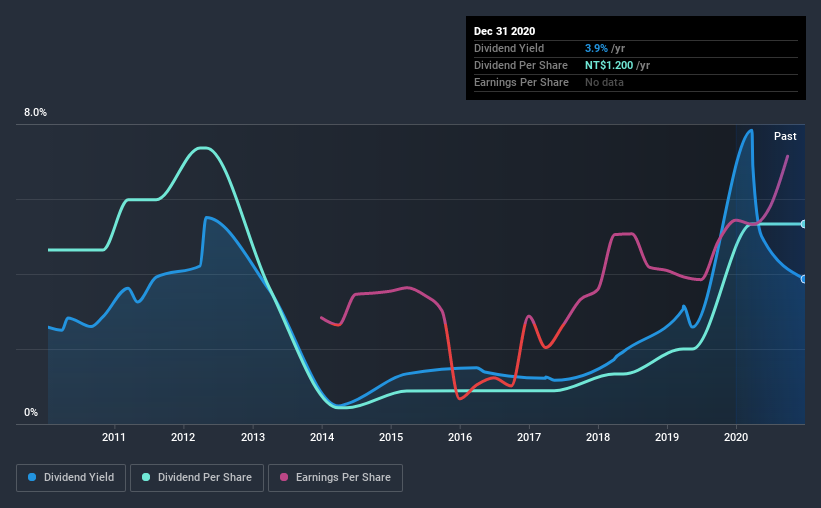821x508 pixels.
Task: Click the tooltip Dividend Yield row label
Action: click(x=509, y=48)
